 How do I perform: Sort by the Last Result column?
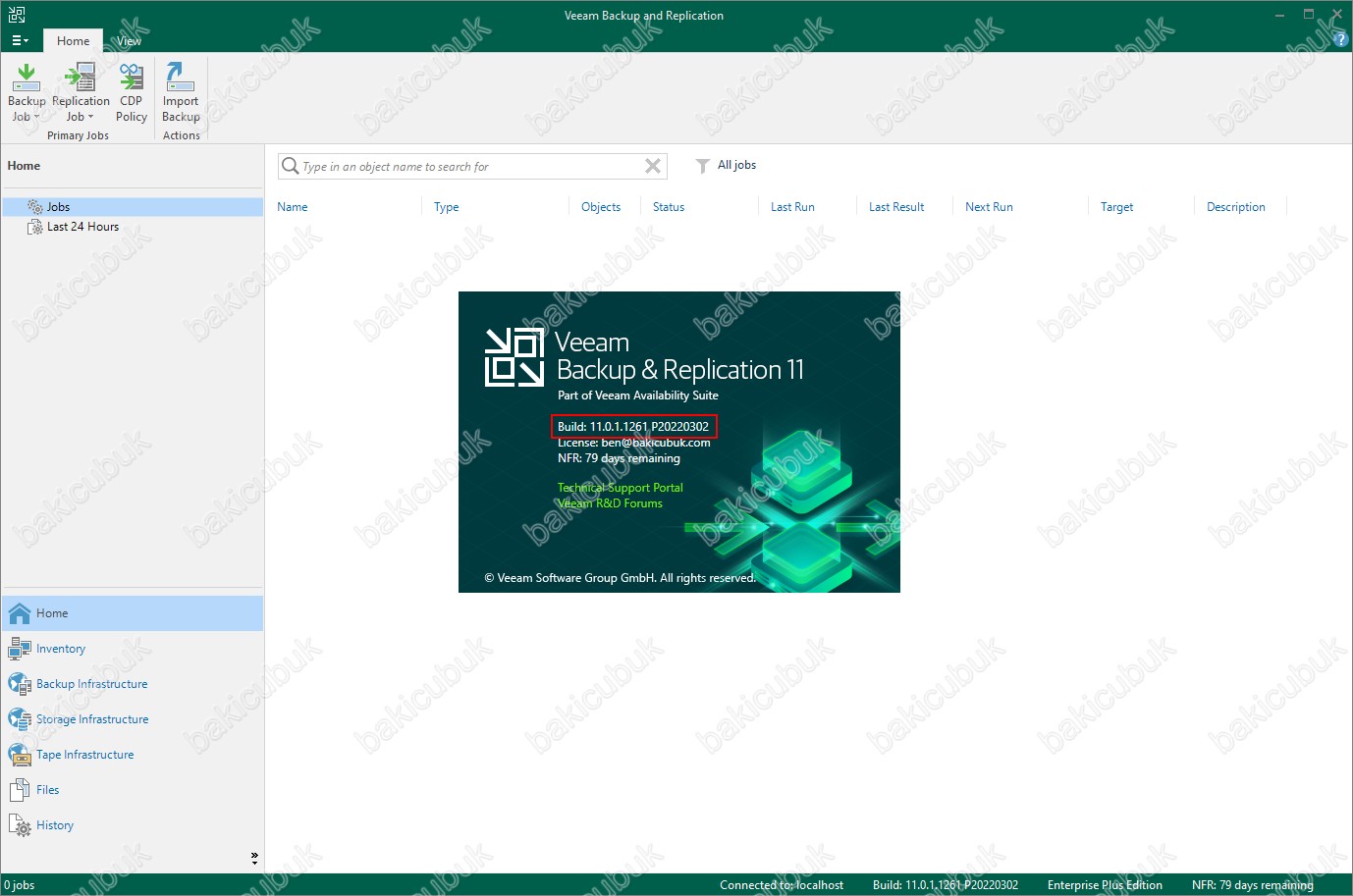pos(896,207)
